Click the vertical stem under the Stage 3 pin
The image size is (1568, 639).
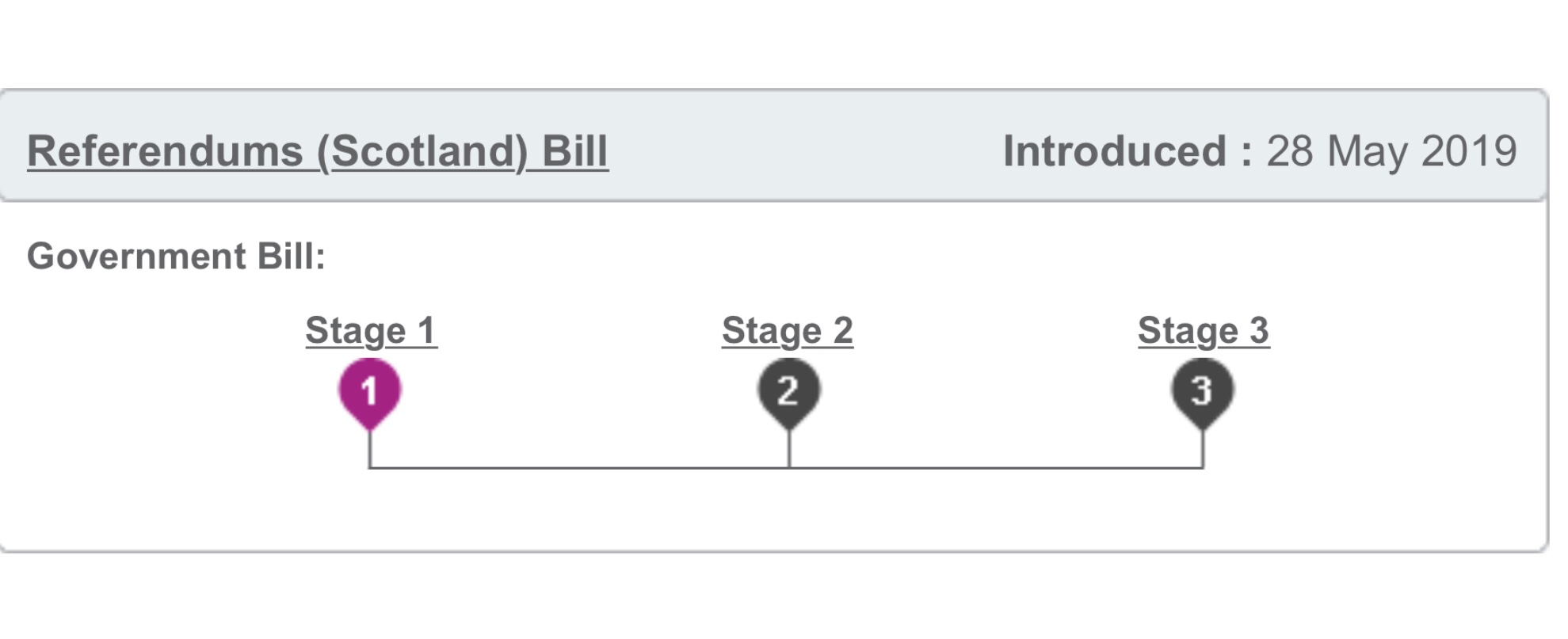point(1203,450)
